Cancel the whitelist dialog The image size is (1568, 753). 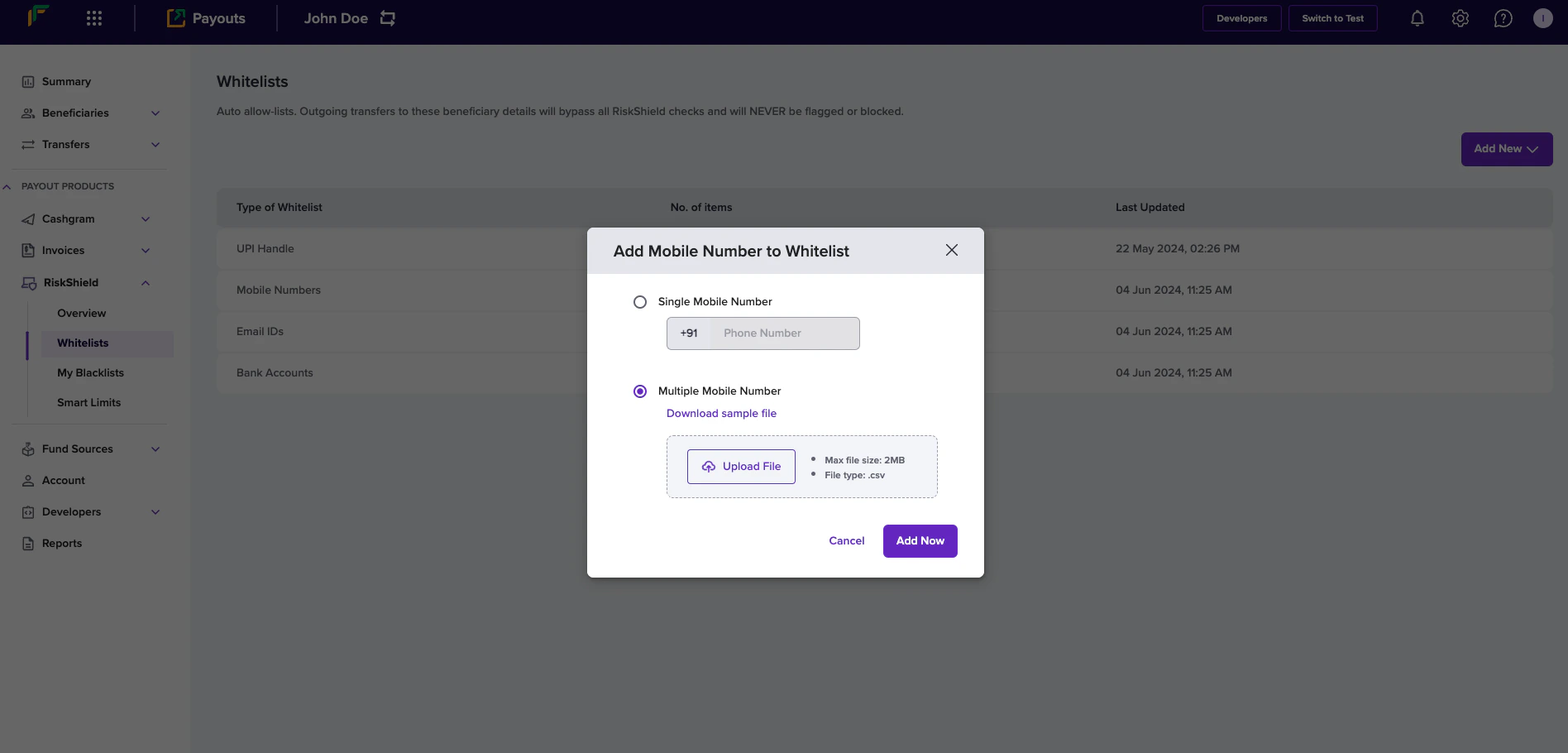tap(847, 541)
